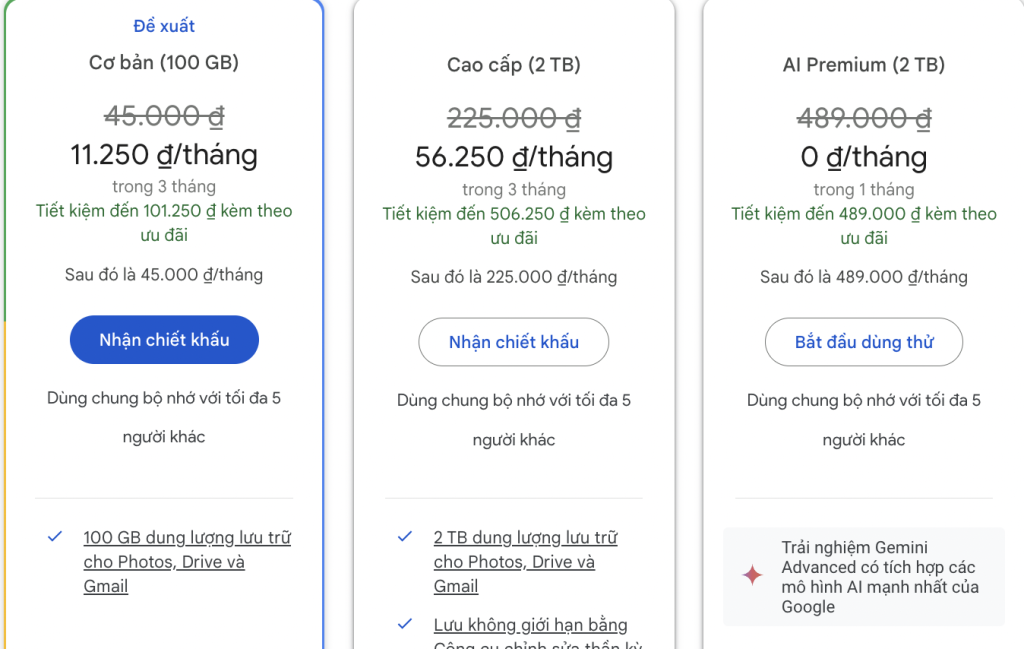
Task: Click checkmark icon beside 100 GB storage
Action: [x=55, y=537]
